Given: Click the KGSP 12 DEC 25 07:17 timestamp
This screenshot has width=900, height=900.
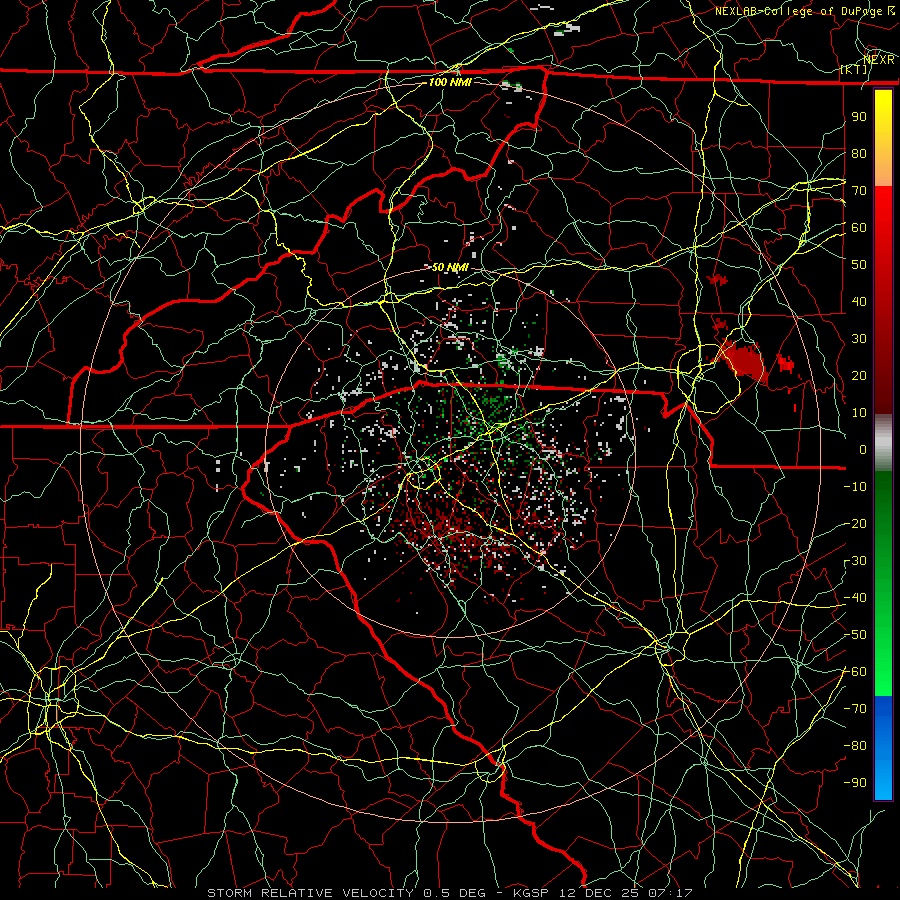Looking at the screenshot, I should point(604,893).
